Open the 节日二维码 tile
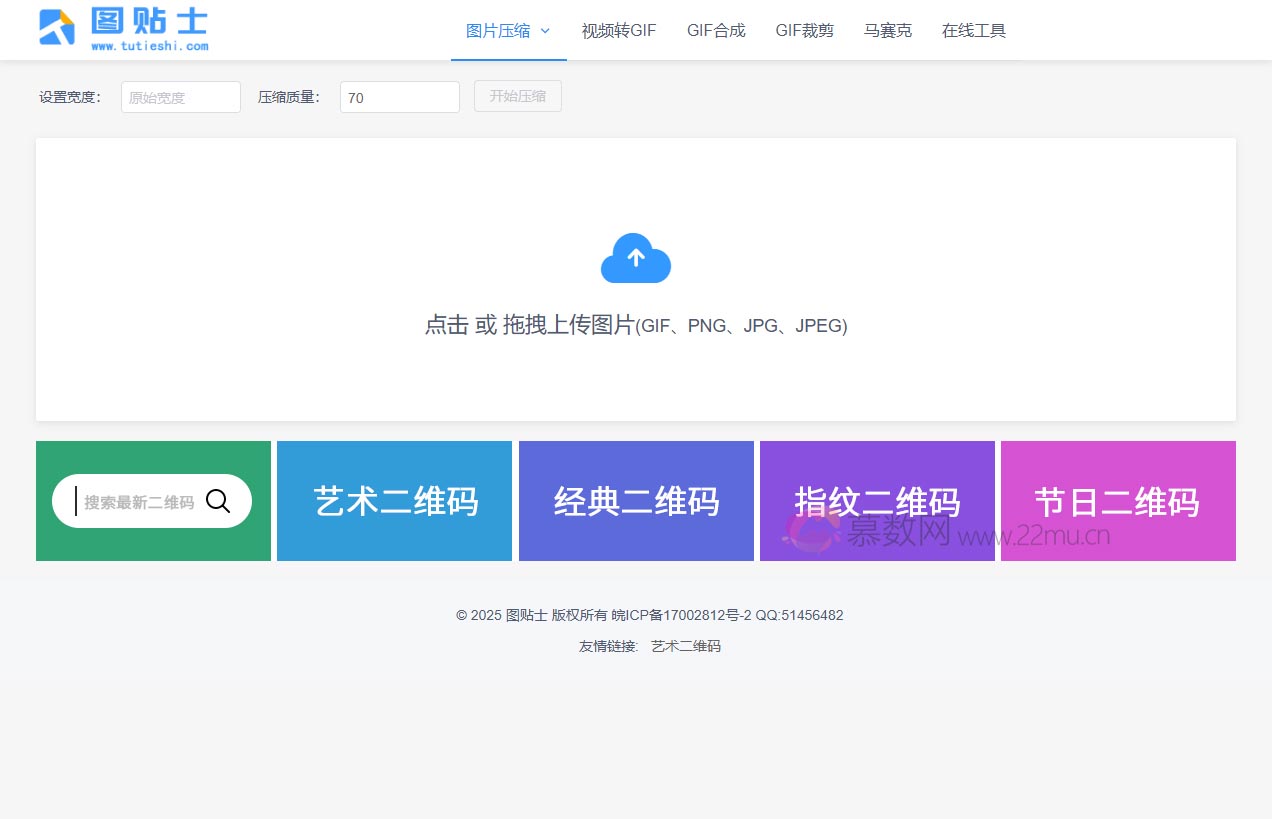The width and height of the screenshot is (1272, 819). point(1117,500)
